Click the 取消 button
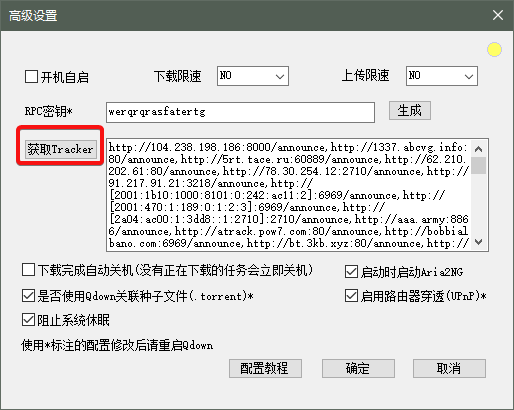Image resolution: width=514 pixels, height=410 pixels. (x=449, y=368)
